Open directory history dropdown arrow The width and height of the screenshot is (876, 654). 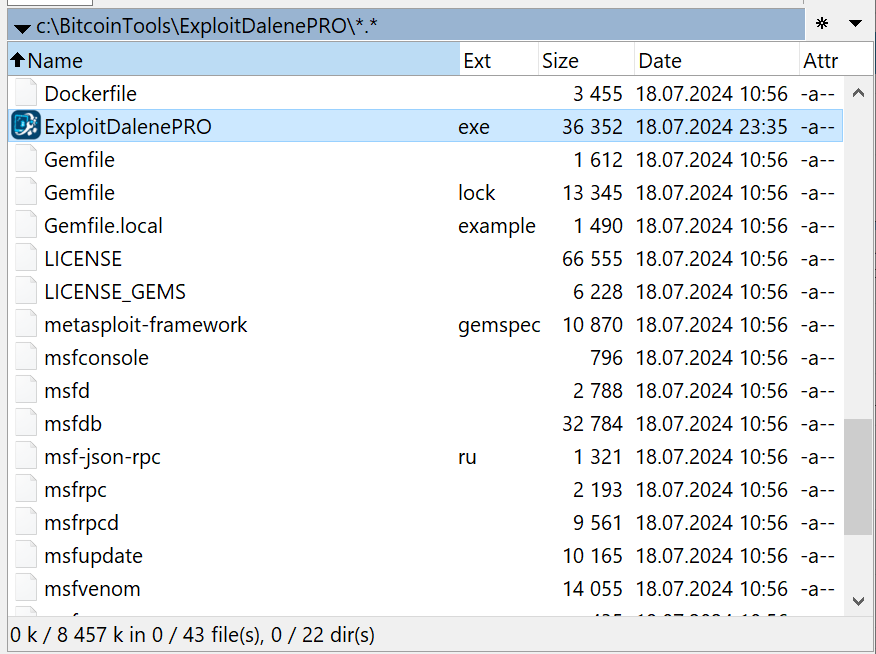(855, 23)
